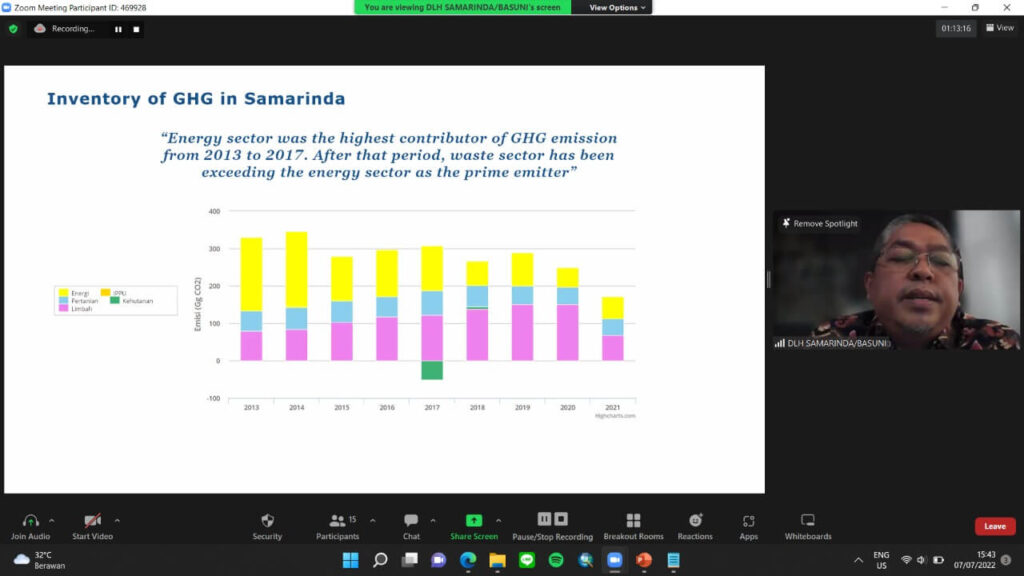Click the meeting timer 01:13:16

(955, 28)
